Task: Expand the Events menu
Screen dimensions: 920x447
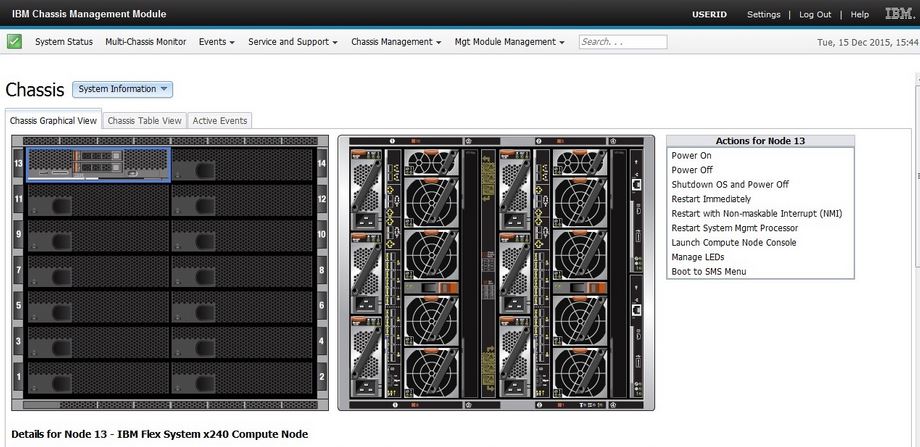Action: pyautogui.click(x=216, y=42)
